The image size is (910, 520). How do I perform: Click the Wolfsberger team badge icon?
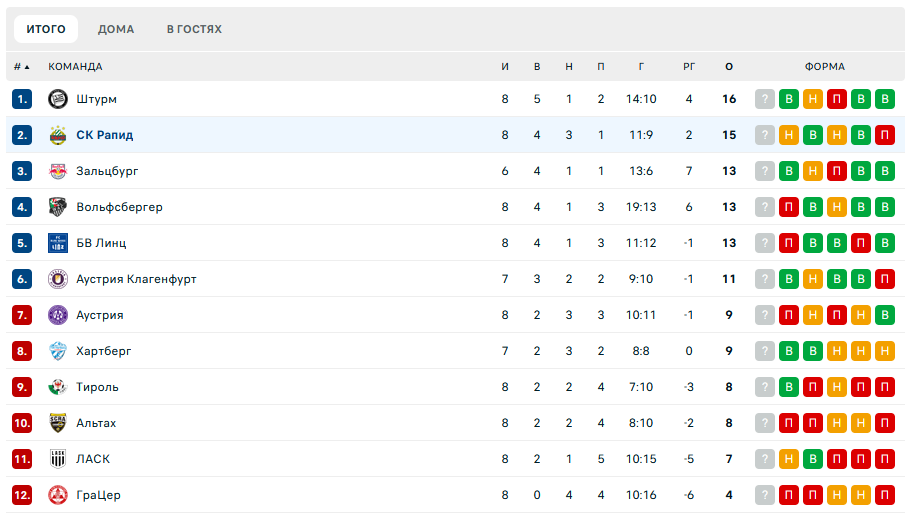(57, 207)
